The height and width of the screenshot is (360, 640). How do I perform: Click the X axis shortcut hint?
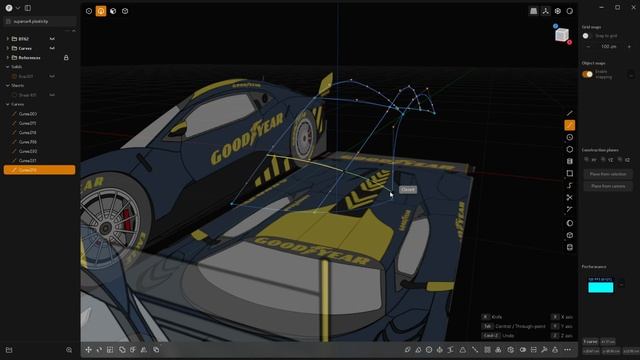pyautogui.click(x=562, y=317)
